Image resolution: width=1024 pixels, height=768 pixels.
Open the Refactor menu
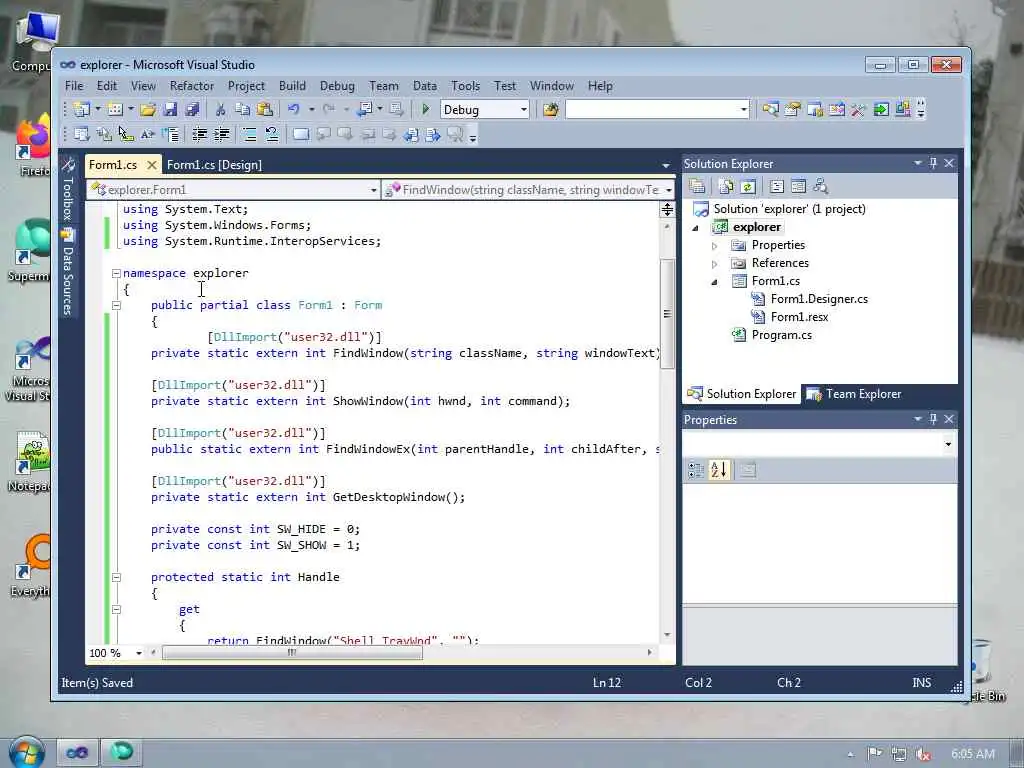point(191,86)
